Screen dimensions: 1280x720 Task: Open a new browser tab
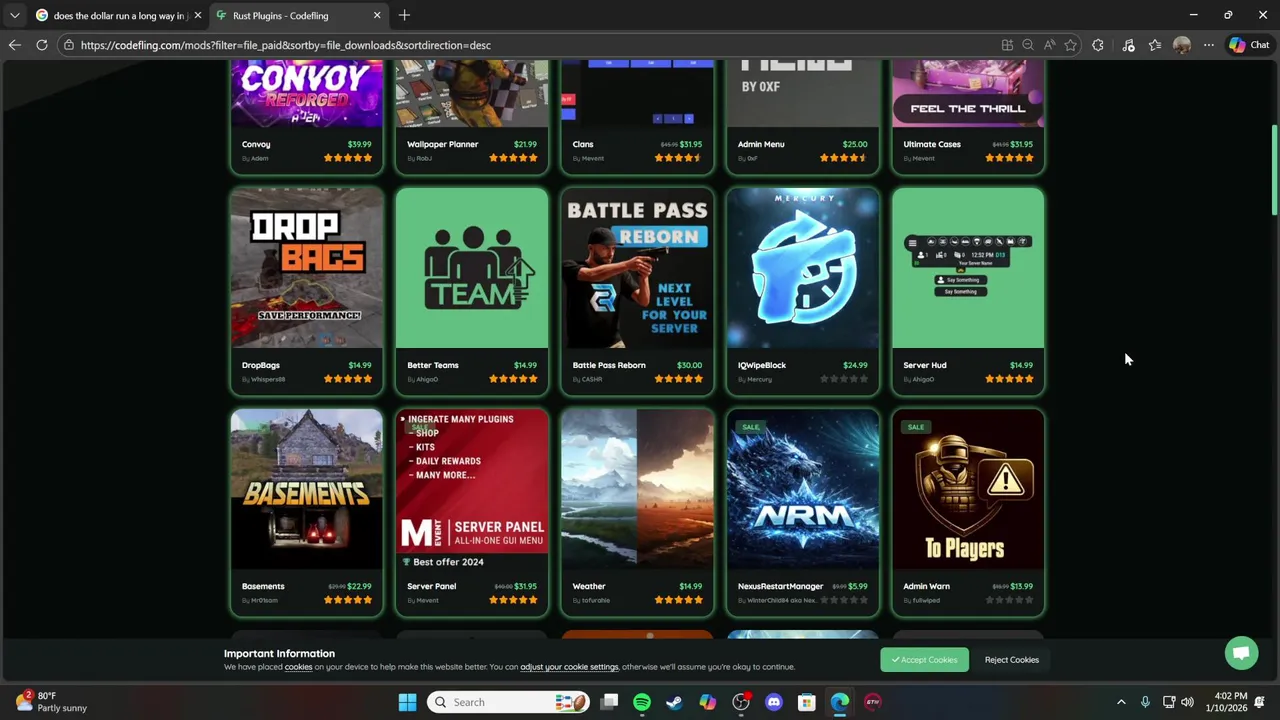pyautogui.click(x=404, y=15)
